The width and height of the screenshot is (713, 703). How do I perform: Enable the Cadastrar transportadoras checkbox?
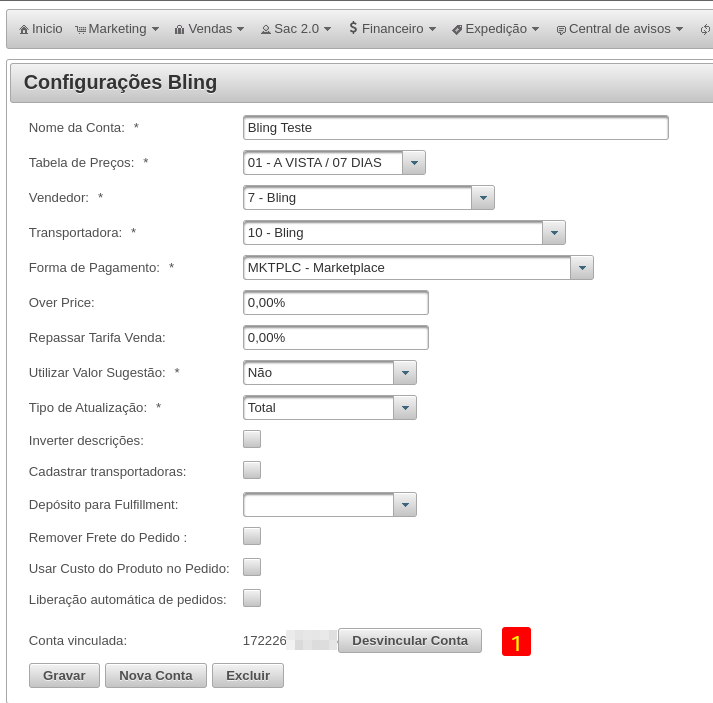(x=252, y=470)
